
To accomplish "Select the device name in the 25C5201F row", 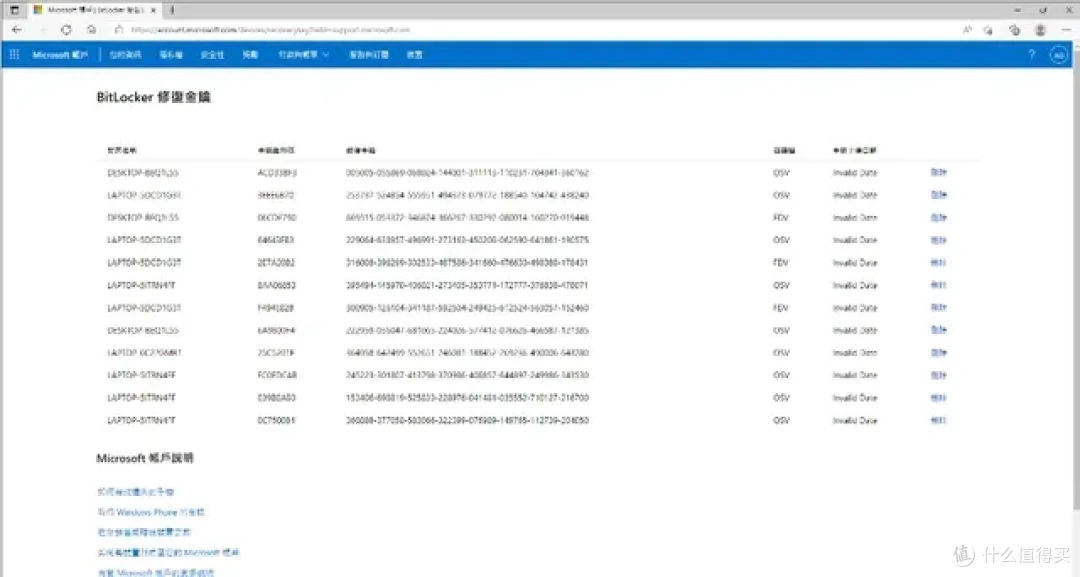I will point(144,353).
